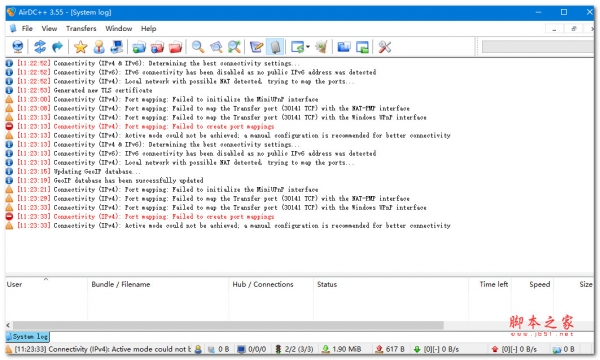The width and height of the screenshot is (600, 360).
Task: Open finished uploads via the red folder icon
Action: point(176,47)
